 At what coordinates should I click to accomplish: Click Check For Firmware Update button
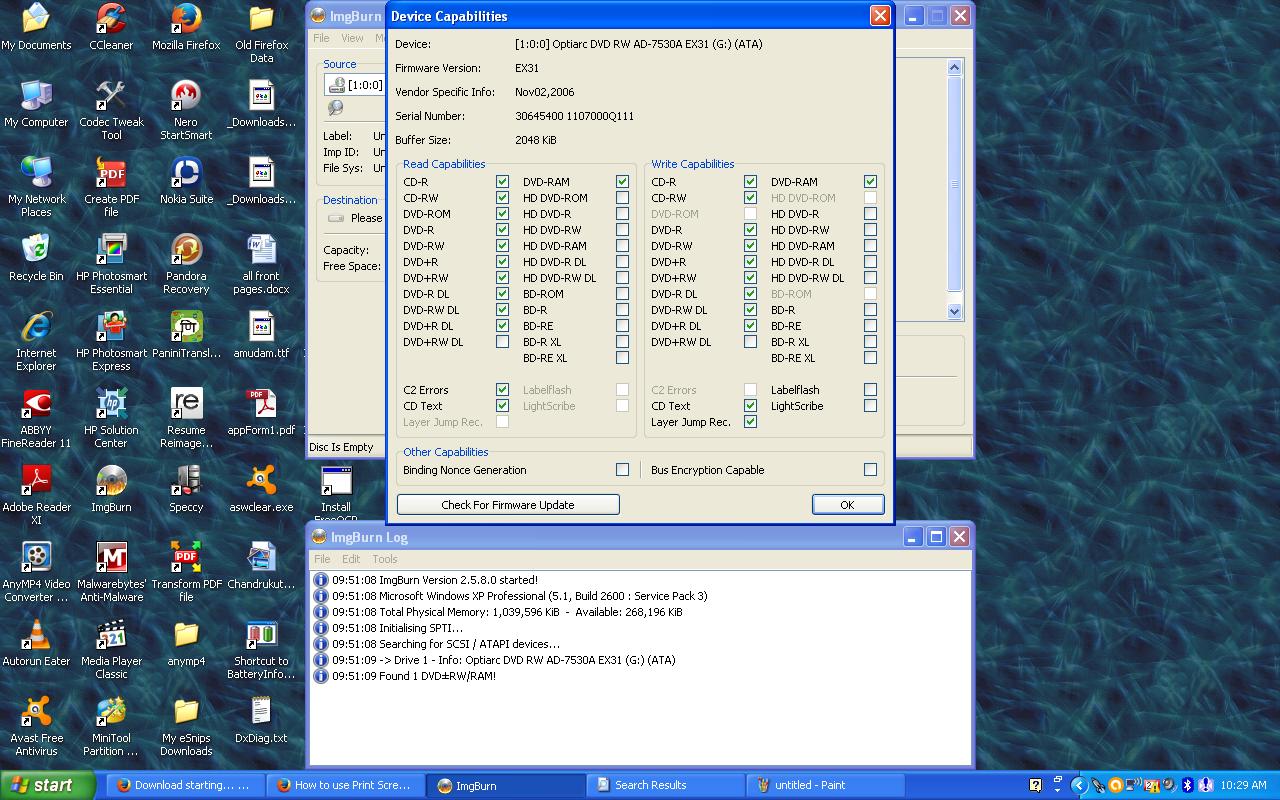point(508,505)
